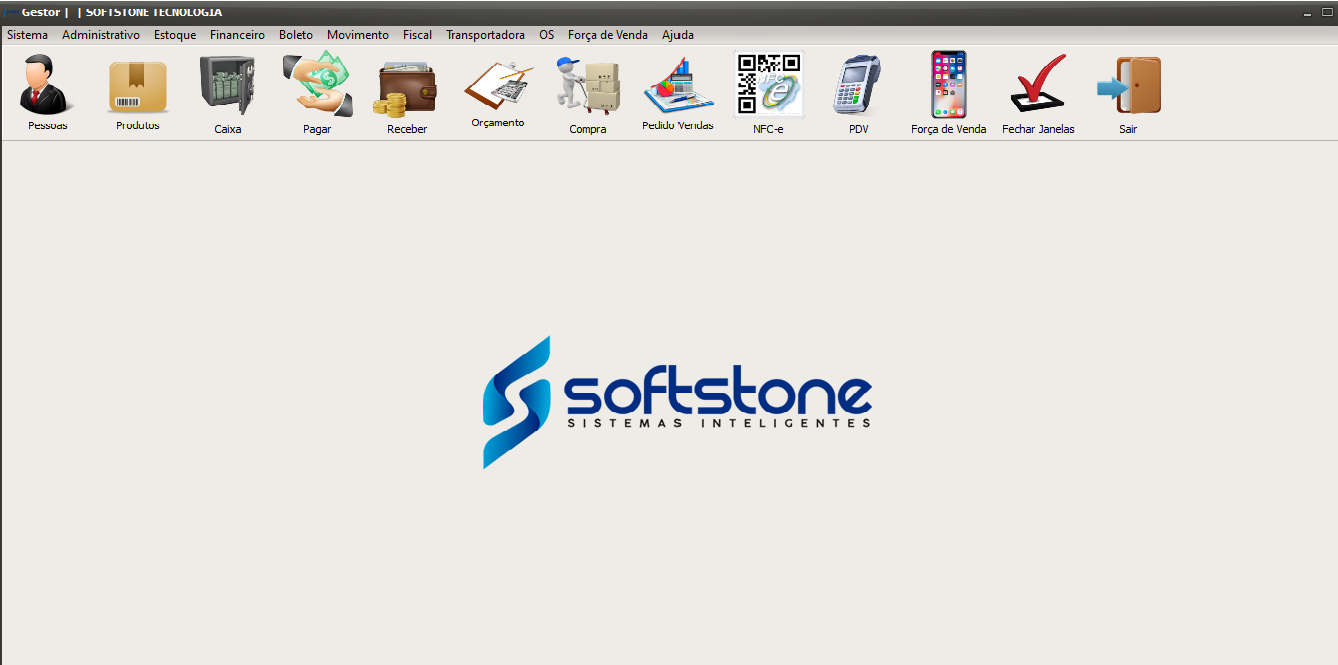Click the Pedido Vendas chart icon
Image resolution: width=1338 pixels, height=665 pixels.
(x=677, y=87)
